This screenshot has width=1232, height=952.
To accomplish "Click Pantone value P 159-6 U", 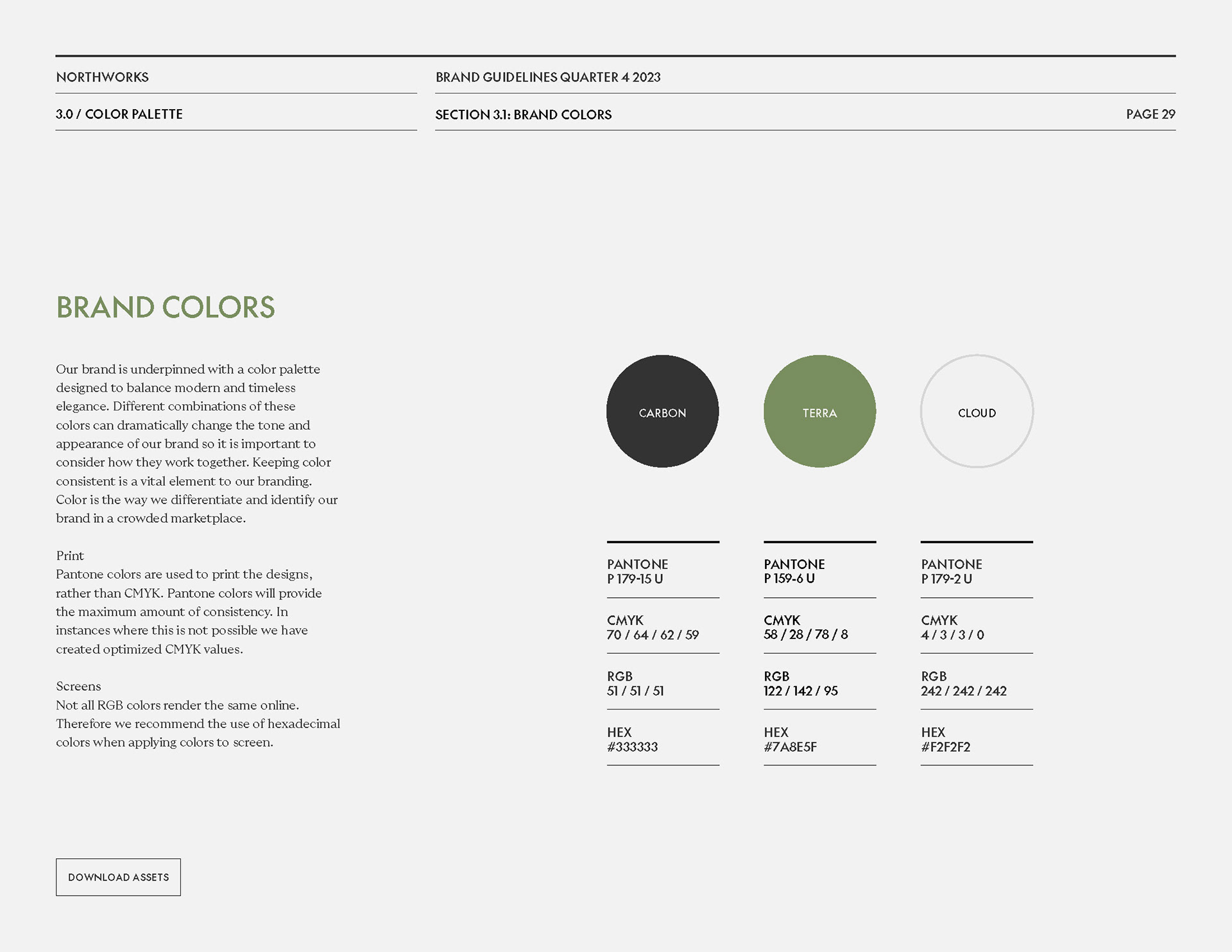I will (789, 579).
